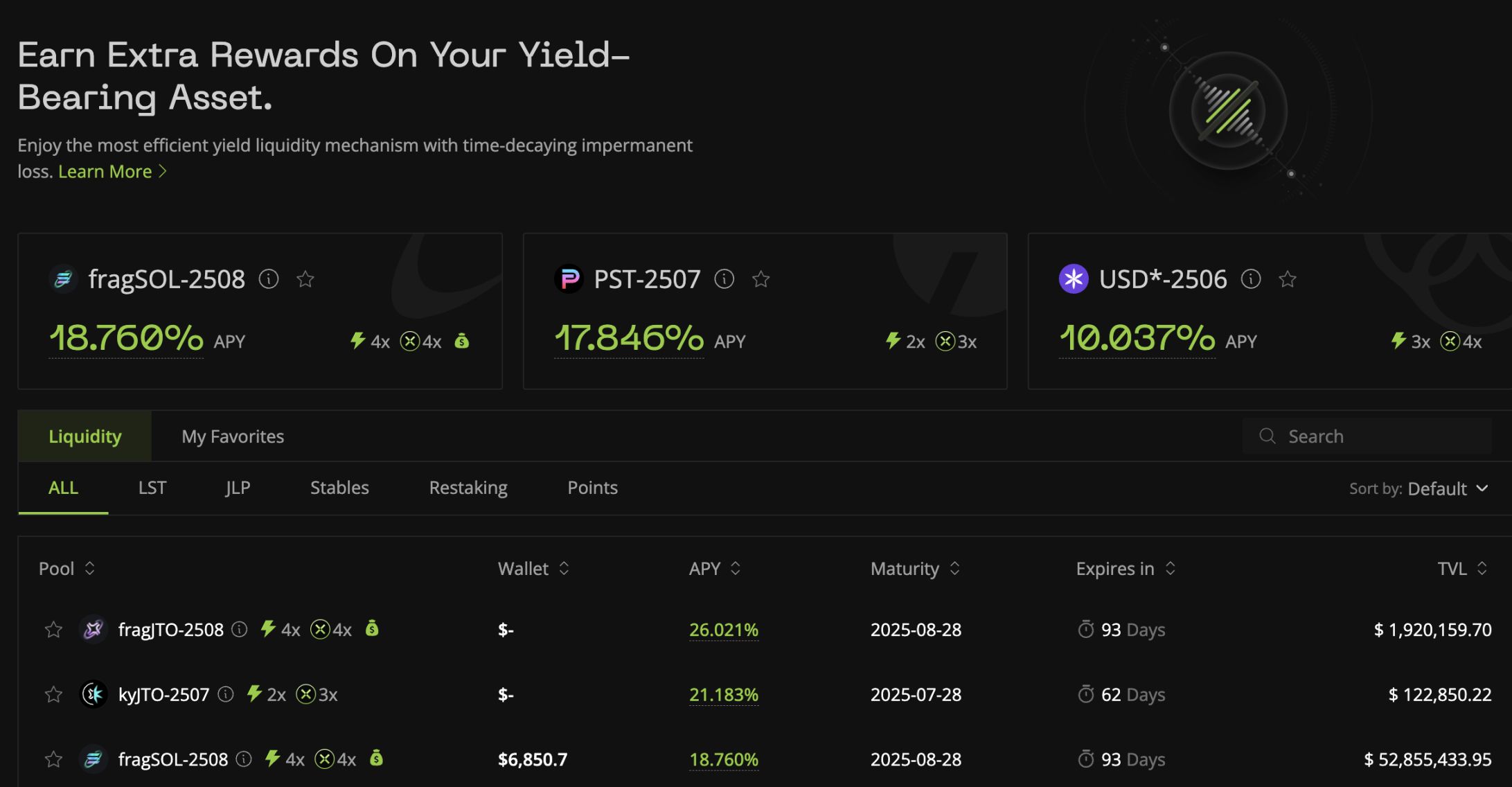Viewport: 1512px width, 787px height.
Task: Select the Stables filter tab
Action: tap(339, 488)
